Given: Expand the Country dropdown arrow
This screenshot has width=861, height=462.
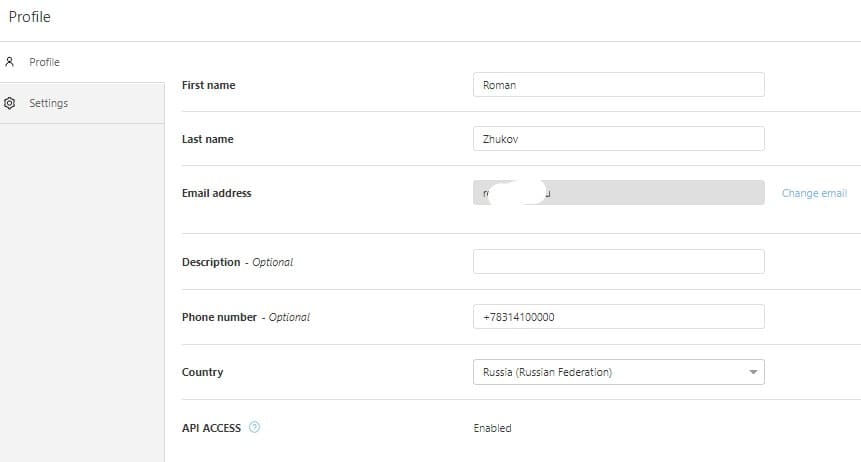Looking at the screenshot, I should tap(752, 373).
